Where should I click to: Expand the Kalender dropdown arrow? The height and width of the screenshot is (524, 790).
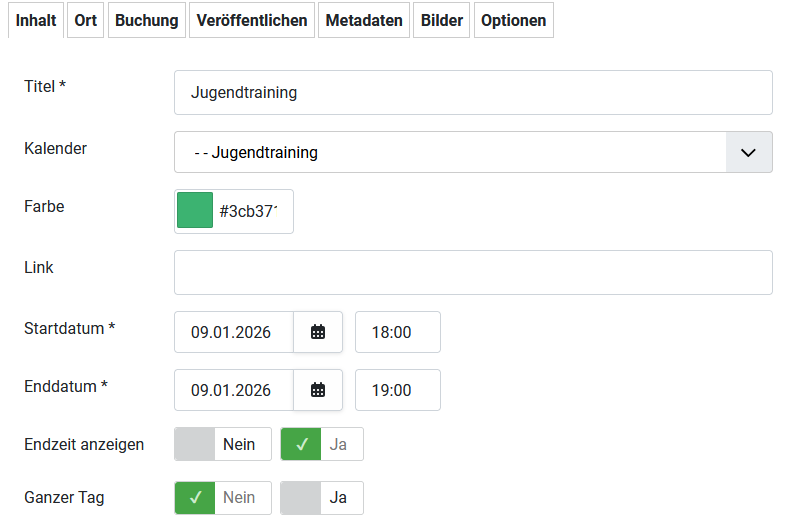748,152
